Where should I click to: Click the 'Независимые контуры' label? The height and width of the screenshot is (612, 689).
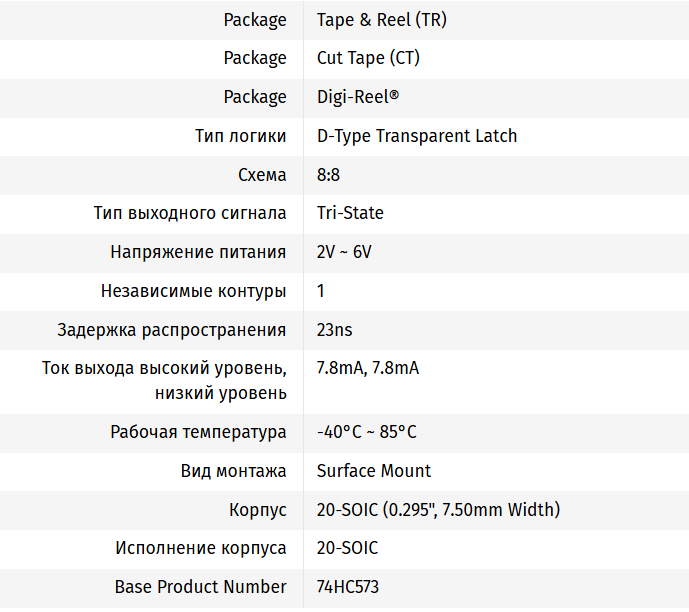point(194,291)
